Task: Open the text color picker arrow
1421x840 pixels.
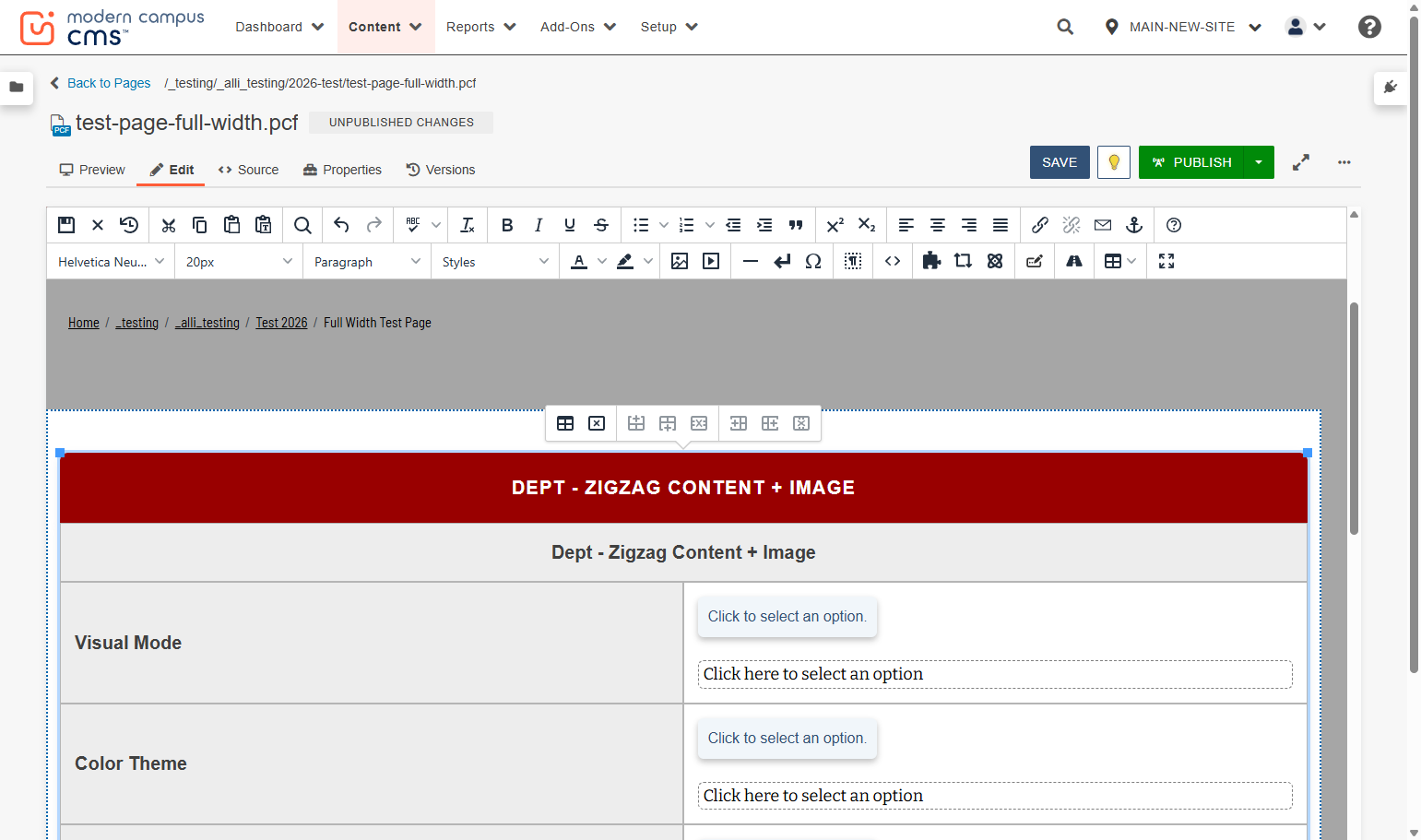Action: coord(602,261)
